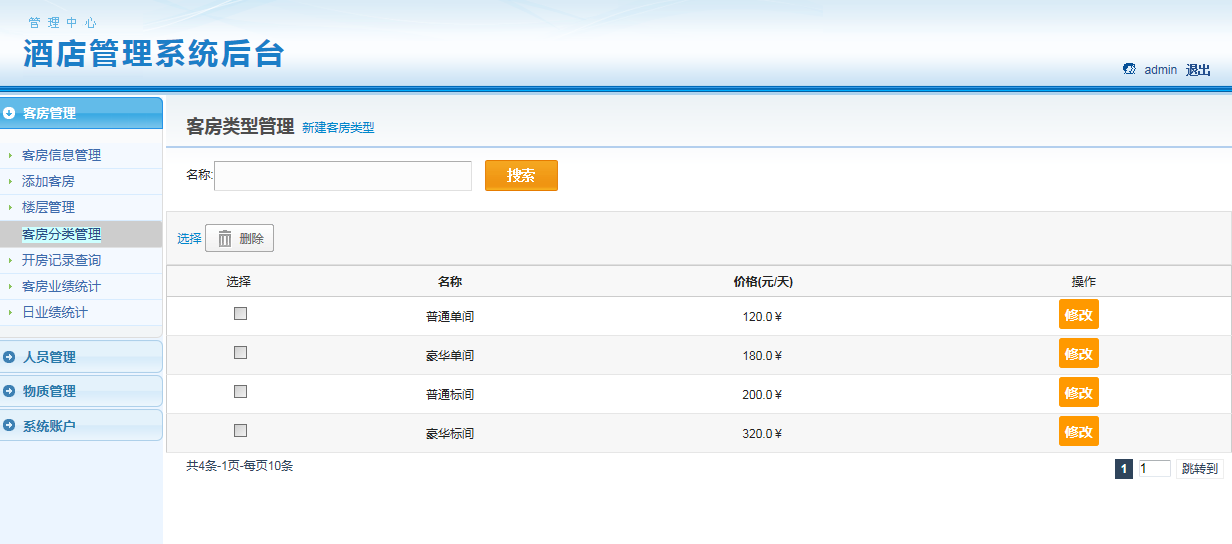
Task: Click 豪华单间 name cell
Action: point(450,356)
